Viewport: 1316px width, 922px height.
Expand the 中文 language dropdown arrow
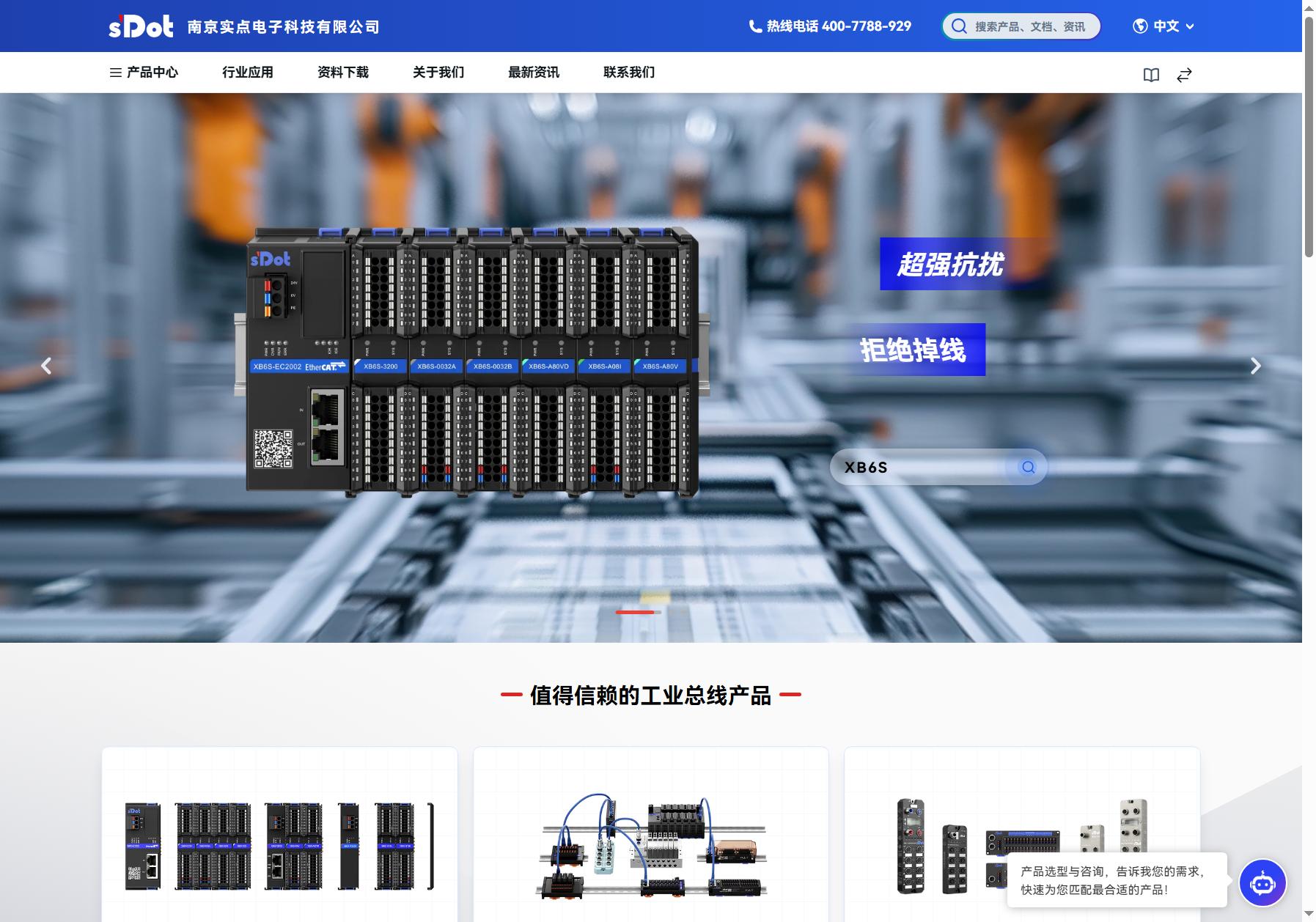tap(1190, 26)
